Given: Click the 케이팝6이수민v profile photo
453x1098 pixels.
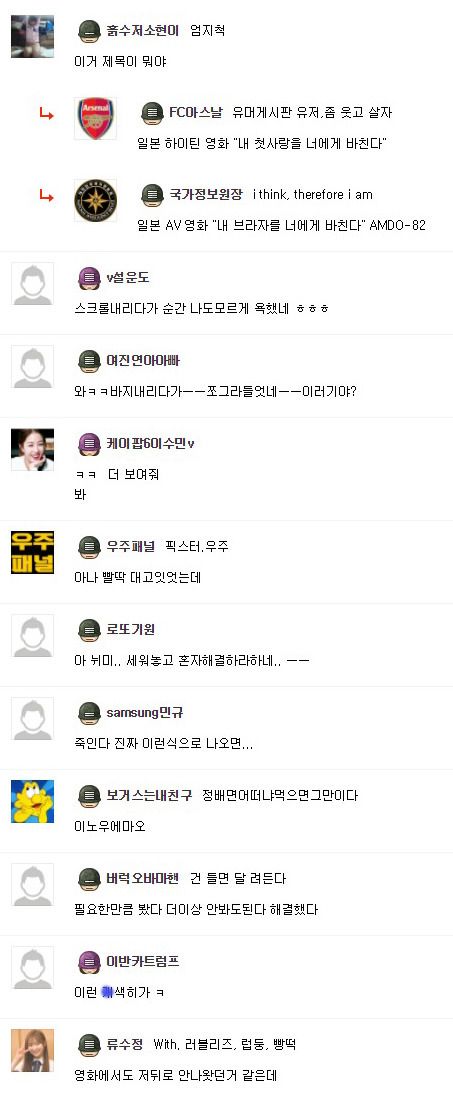Looking at the screenshot, I should pyautogui.click(x=32, y=450).
